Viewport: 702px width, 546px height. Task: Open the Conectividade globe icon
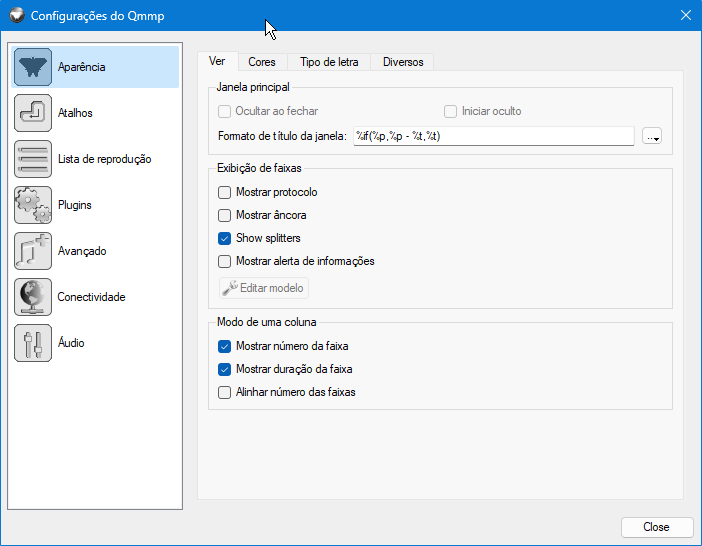click(x=33, y=297)
